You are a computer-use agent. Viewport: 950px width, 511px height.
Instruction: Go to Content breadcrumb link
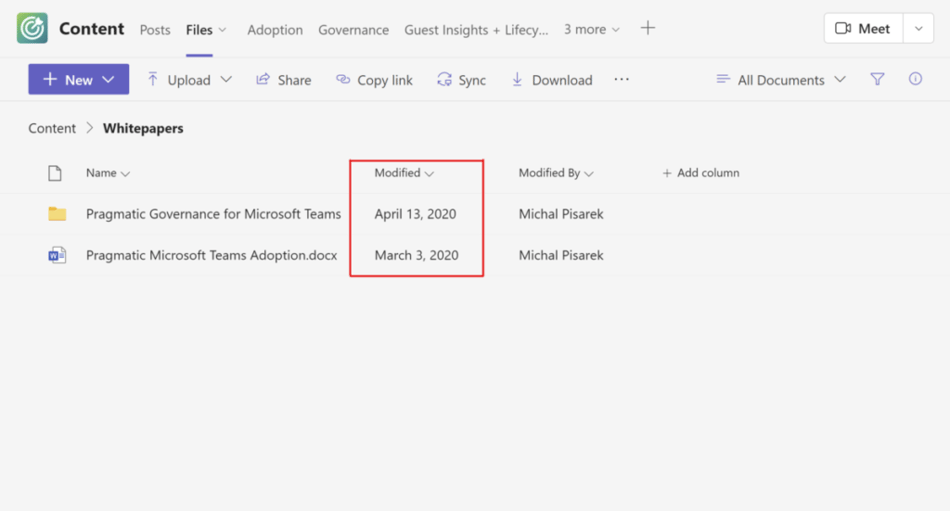click(52, 129)
